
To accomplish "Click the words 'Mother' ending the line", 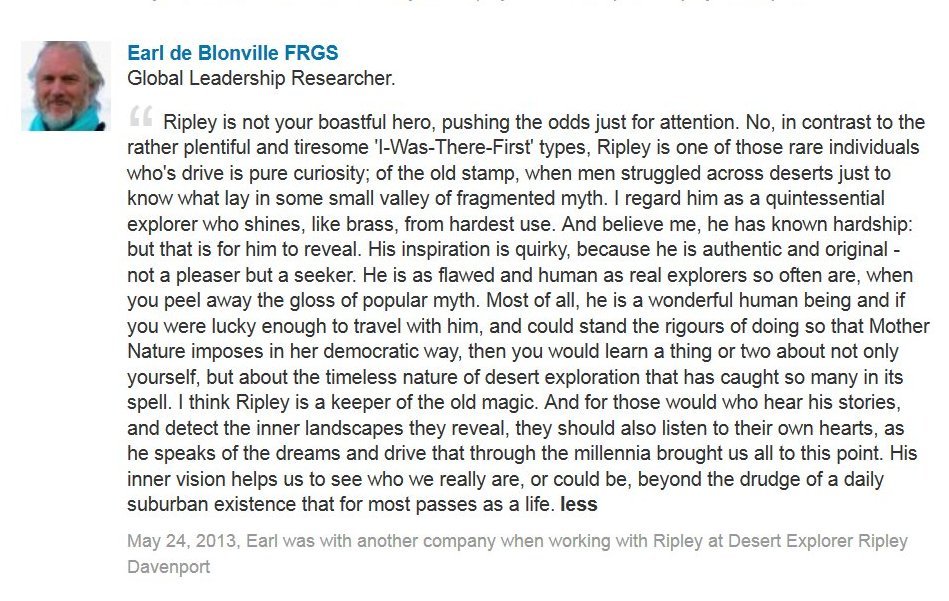I will click(899, 326).
